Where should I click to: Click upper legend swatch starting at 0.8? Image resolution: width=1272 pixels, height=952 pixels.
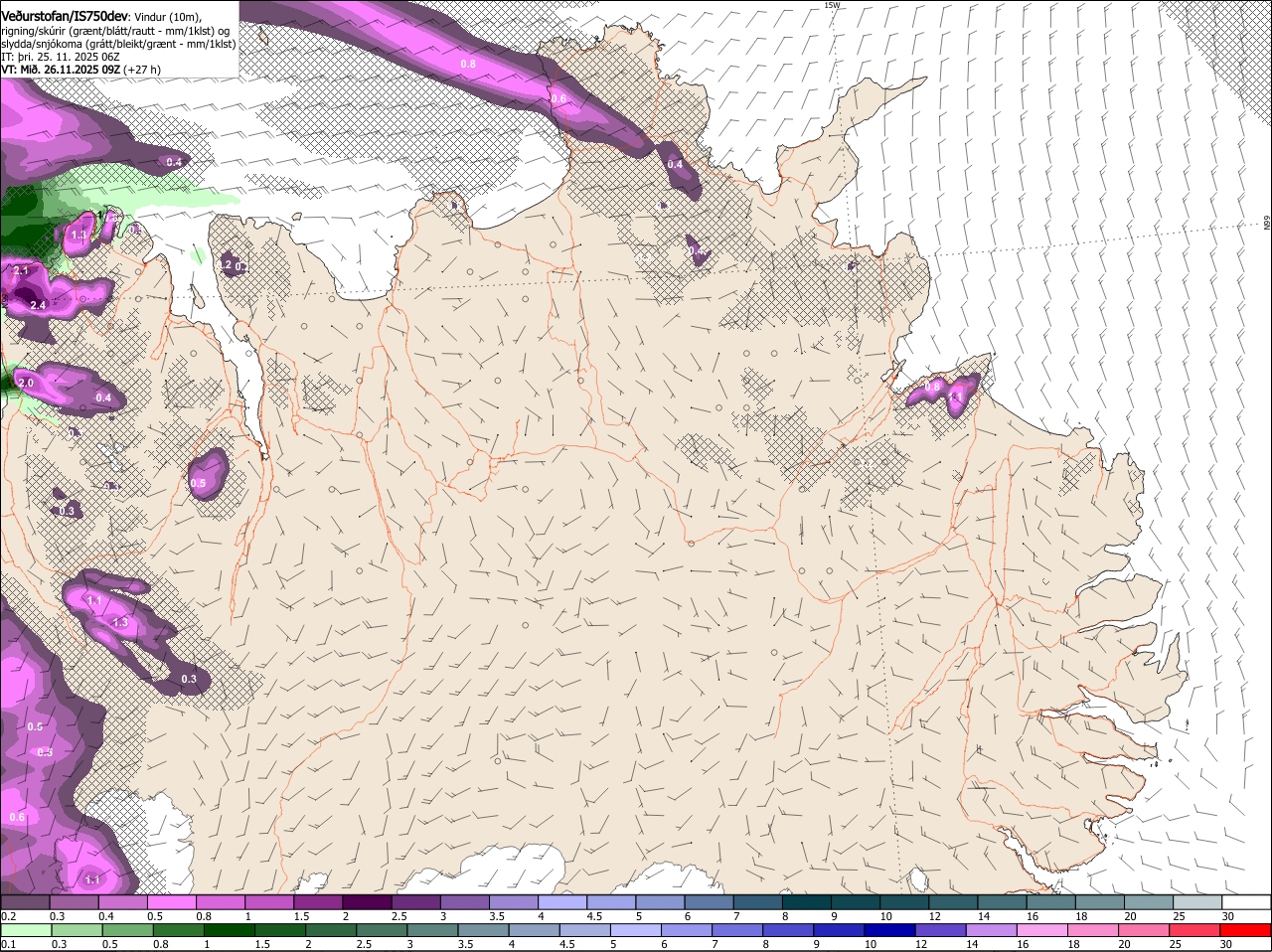pyautogui.click(x=220, y=901)
